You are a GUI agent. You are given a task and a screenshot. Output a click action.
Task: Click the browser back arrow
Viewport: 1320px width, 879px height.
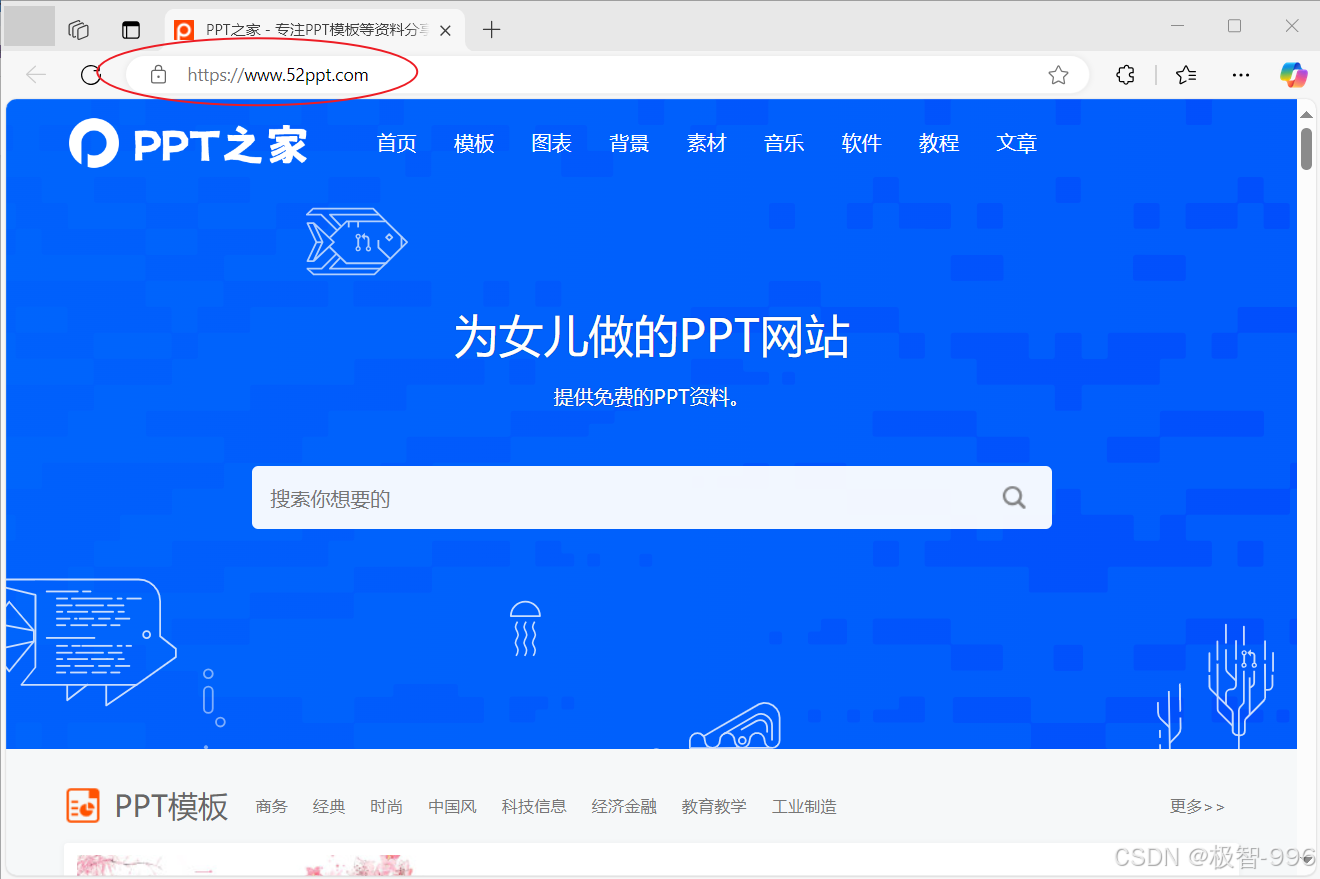click(36, 75)
